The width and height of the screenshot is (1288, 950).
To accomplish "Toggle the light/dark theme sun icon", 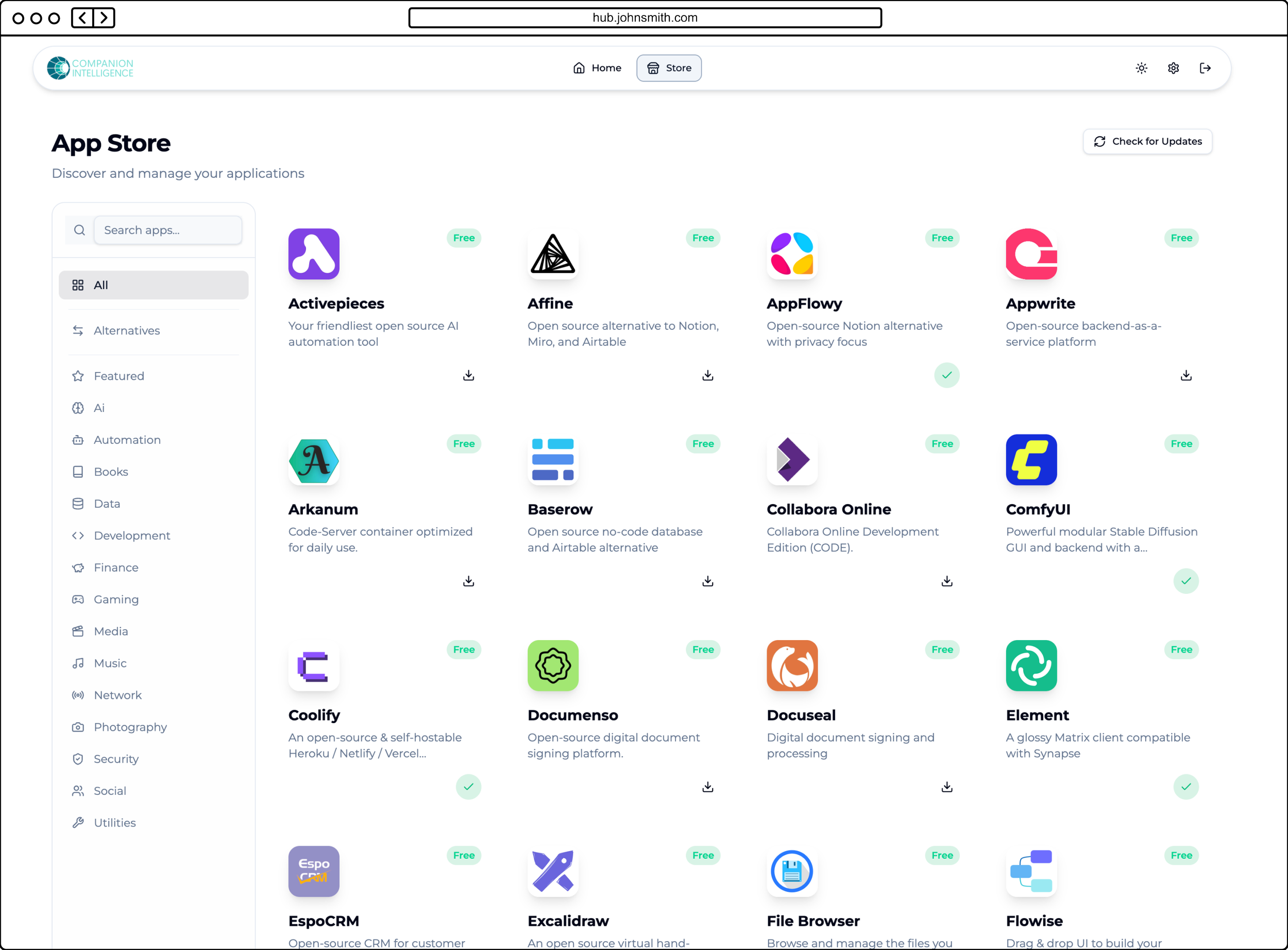I will click(1142, 68).
